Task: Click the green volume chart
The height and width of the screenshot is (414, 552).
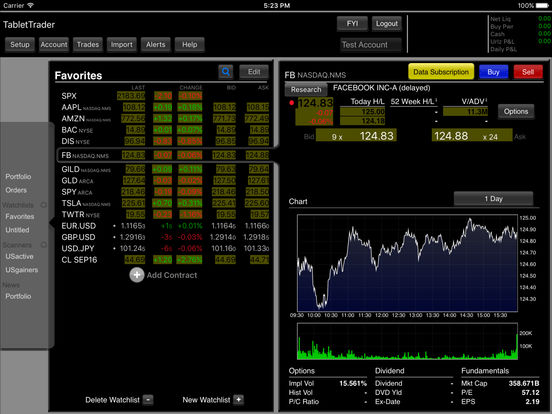Action: tap(407, 341)
